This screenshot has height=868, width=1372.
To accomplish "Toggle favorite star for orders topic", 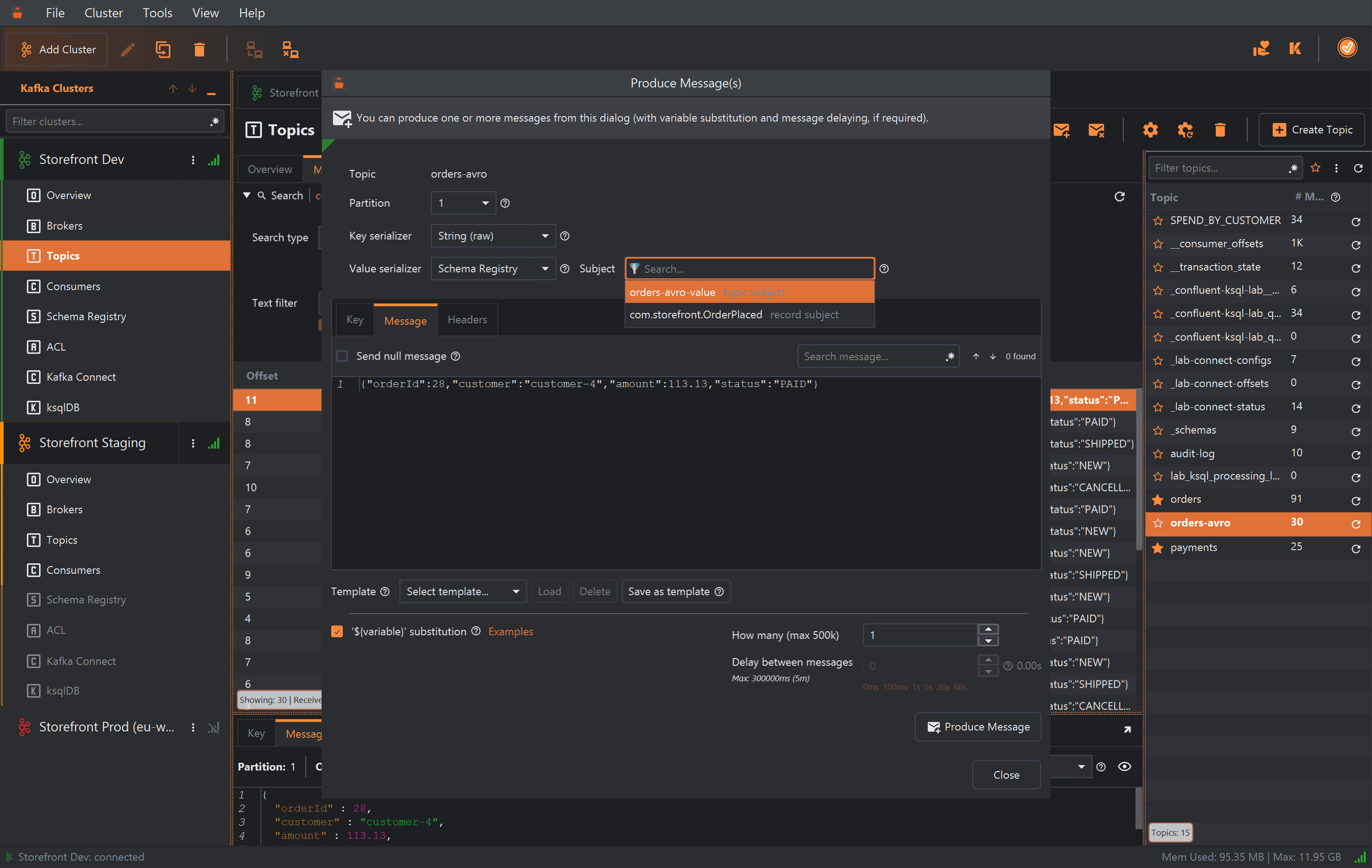I will tap(1157, 500).
